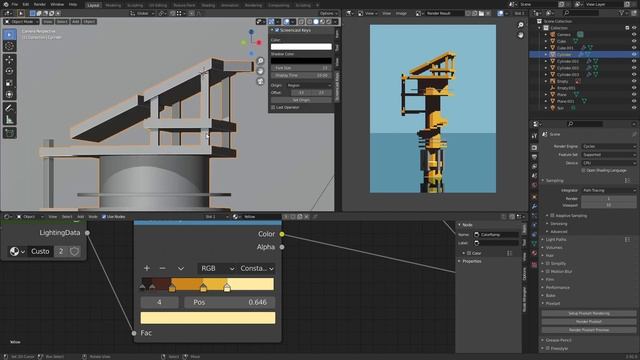Image resolution: width=640 pixels, height=360 pixels.
Task: Click the color stop index field showing 4
Action: pyautogui.click(x=160, y=302)
